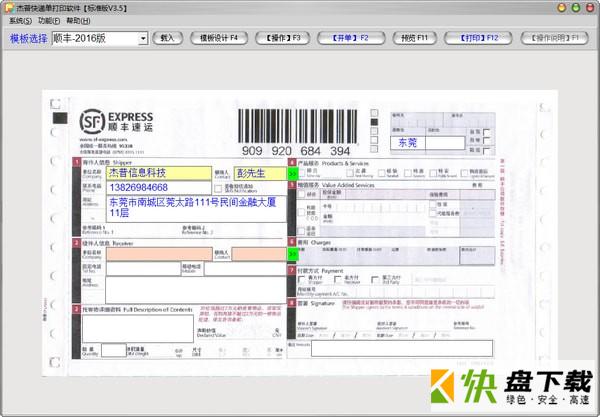Open 【操作说明】F1 instructions

coord(554,38)
